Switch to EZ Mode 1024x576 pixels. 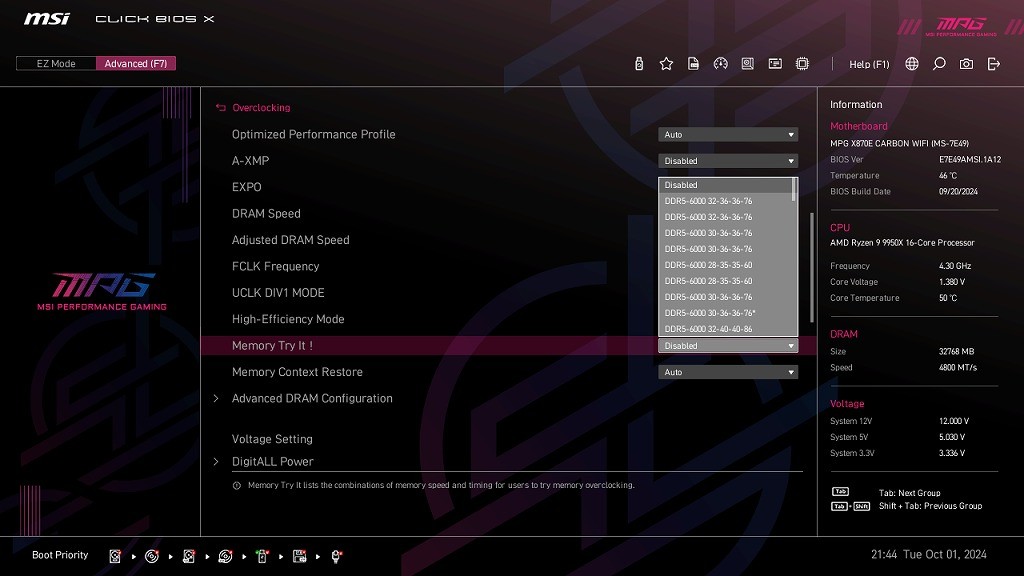pyautogui.click(x=56, y=64)
